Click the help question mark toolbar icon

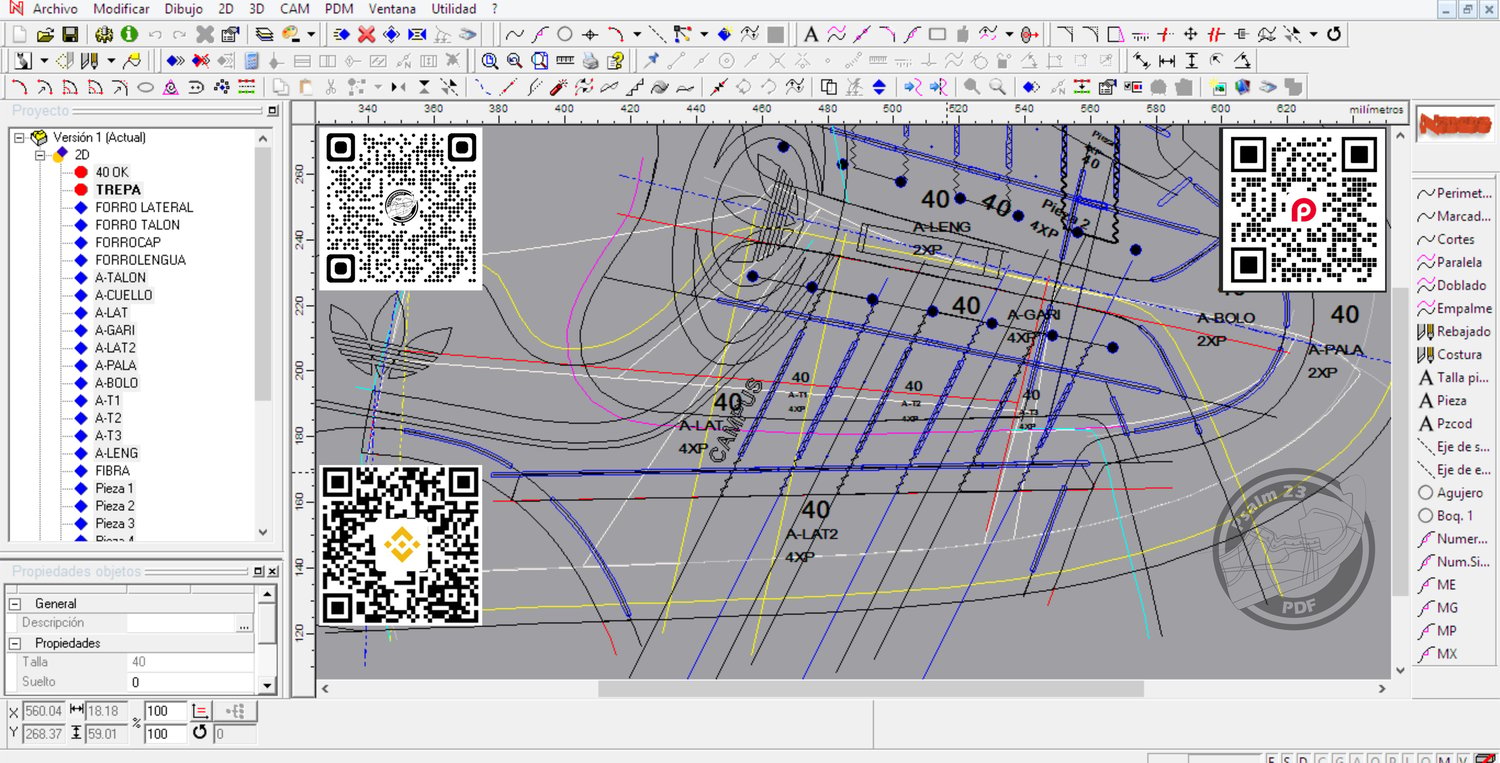[x=615, y=61]
